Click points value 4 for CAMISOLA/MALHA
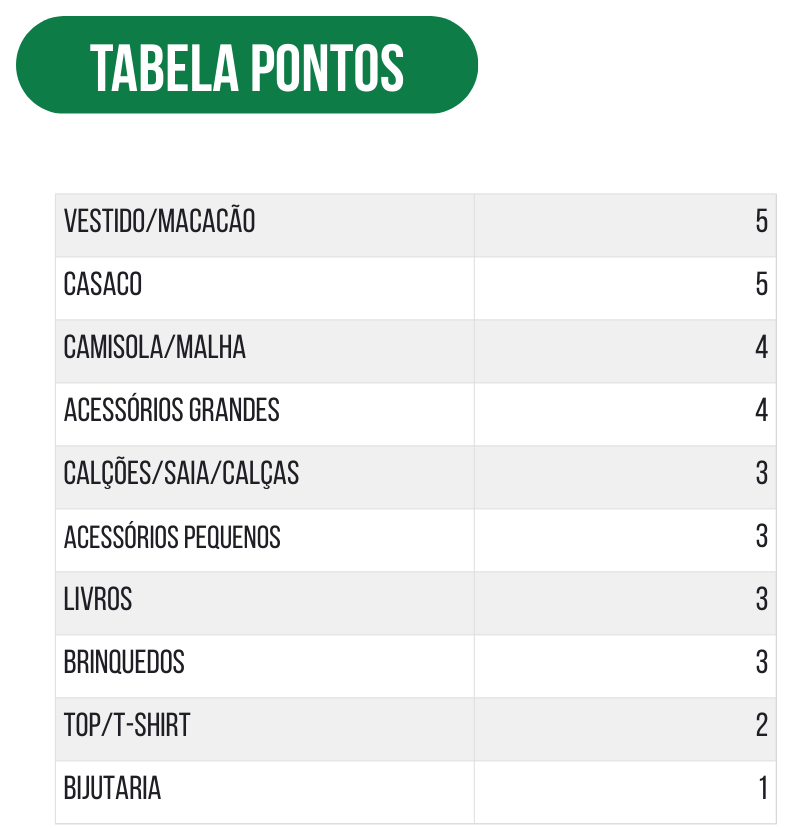 tap(761, 347)
